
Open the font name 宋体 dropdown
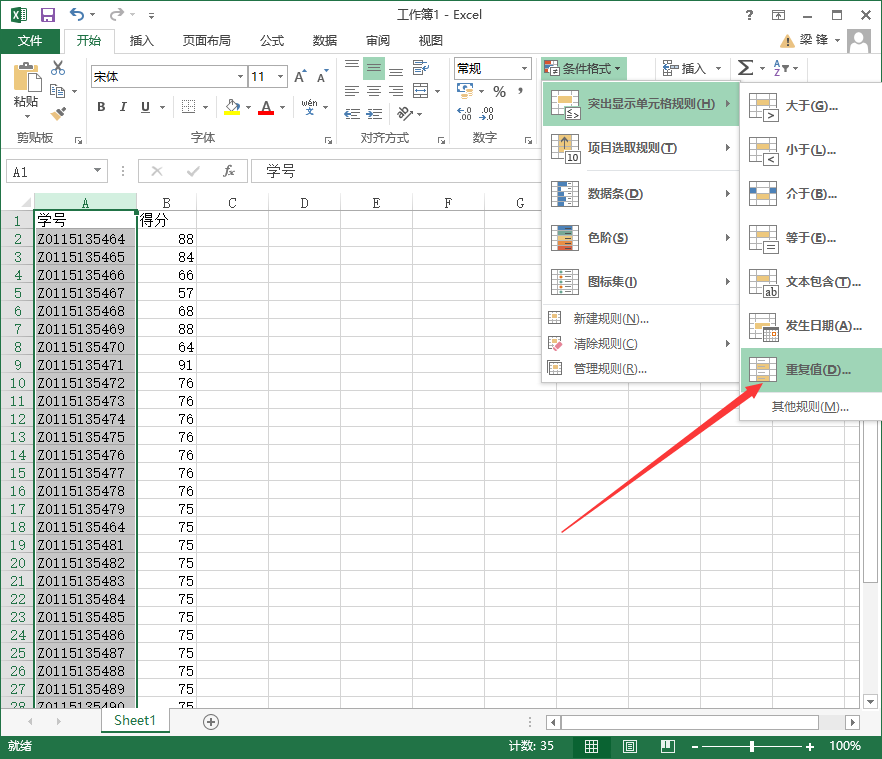240,77
